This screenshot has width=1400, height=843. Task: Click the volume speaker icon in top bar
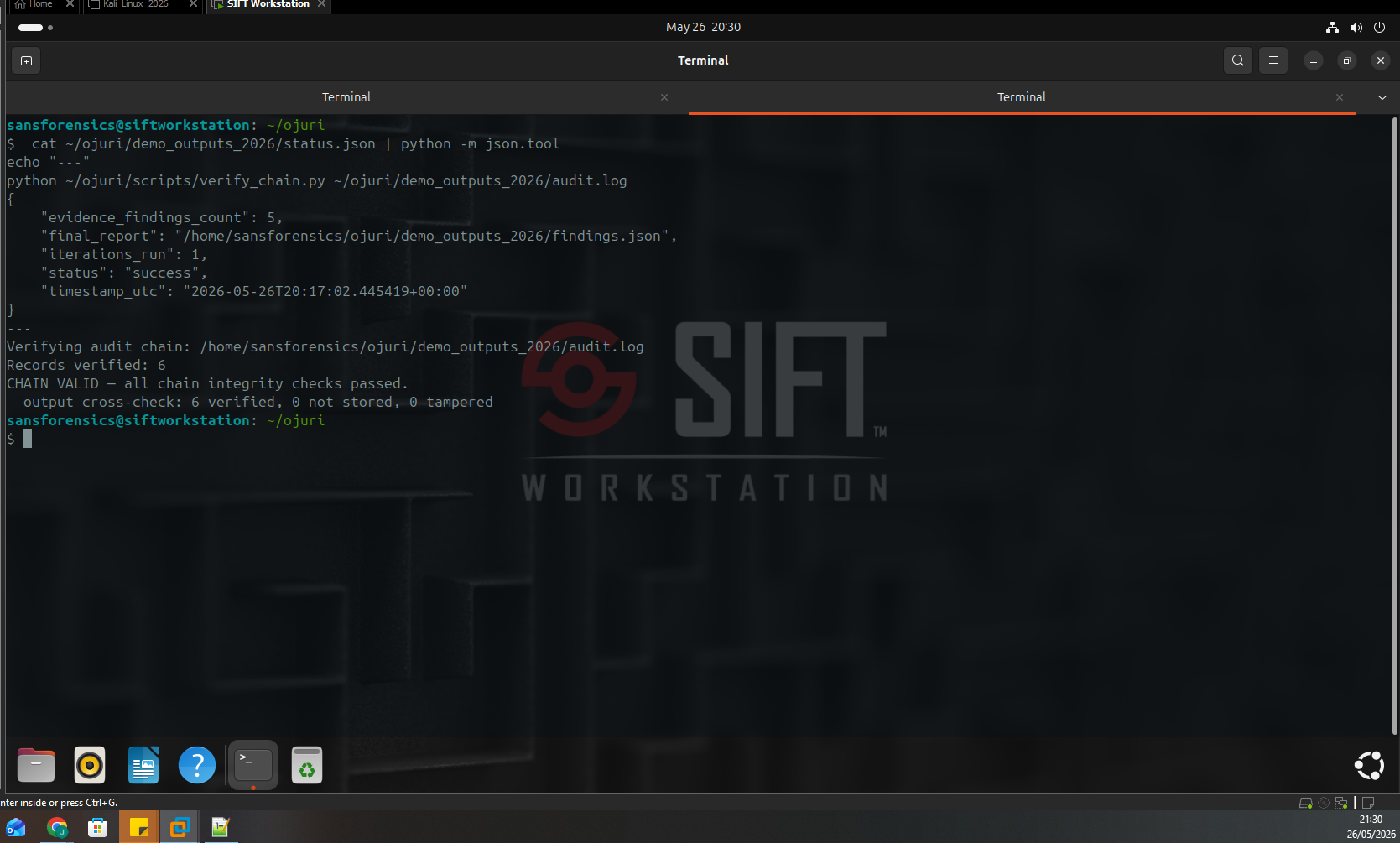tap(1356, 28)
